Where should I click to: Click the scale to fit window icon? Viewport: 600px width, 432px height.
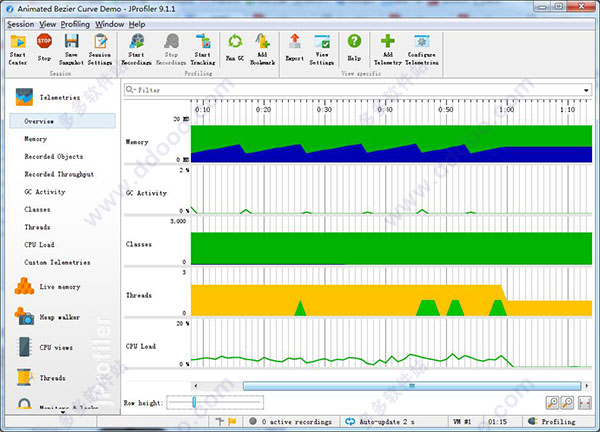(x=585, y=403)
